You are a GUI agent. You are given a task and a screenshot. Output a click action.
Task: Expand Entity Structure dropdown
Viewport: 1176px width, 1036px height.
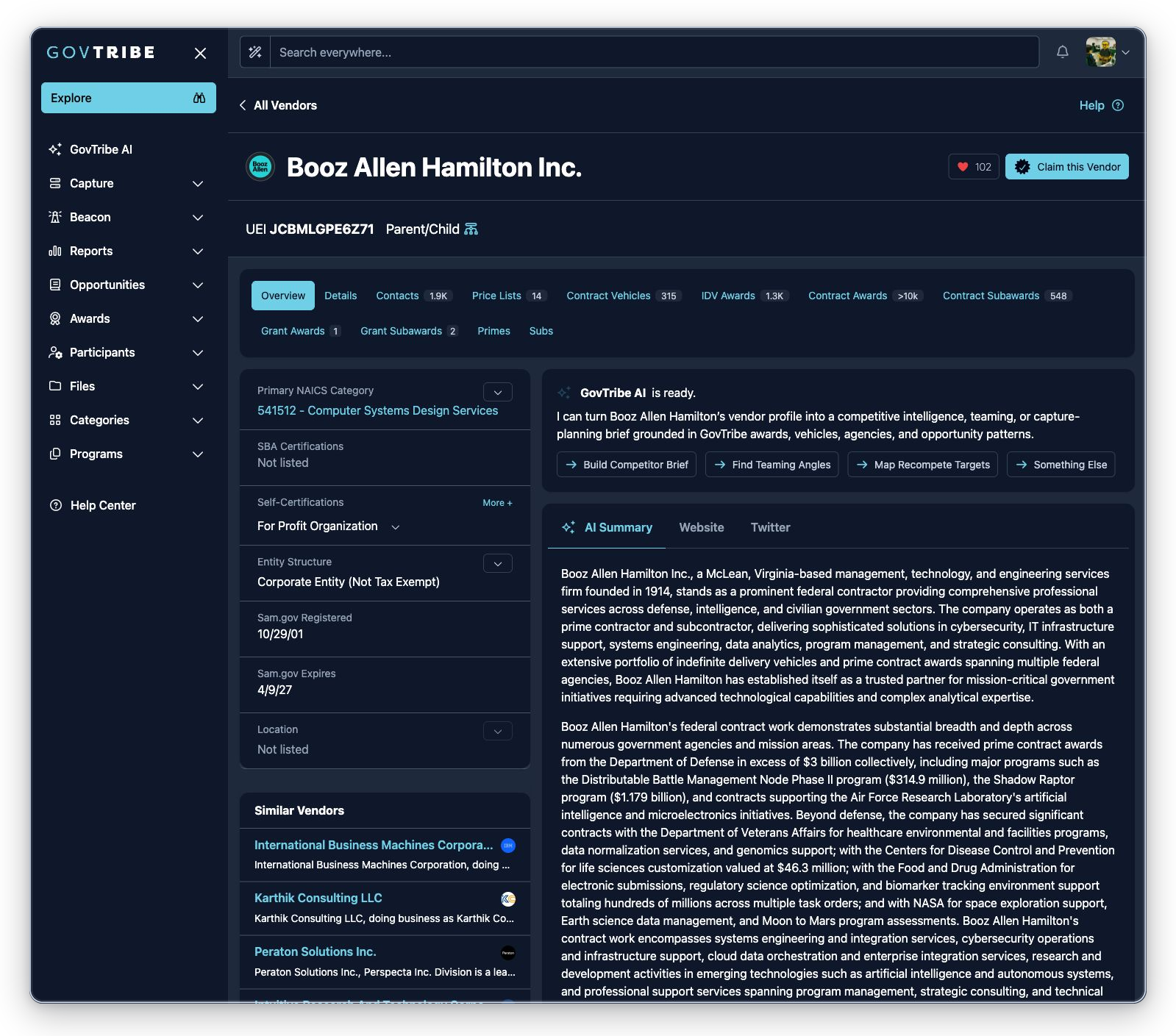(x=498, y=563)
